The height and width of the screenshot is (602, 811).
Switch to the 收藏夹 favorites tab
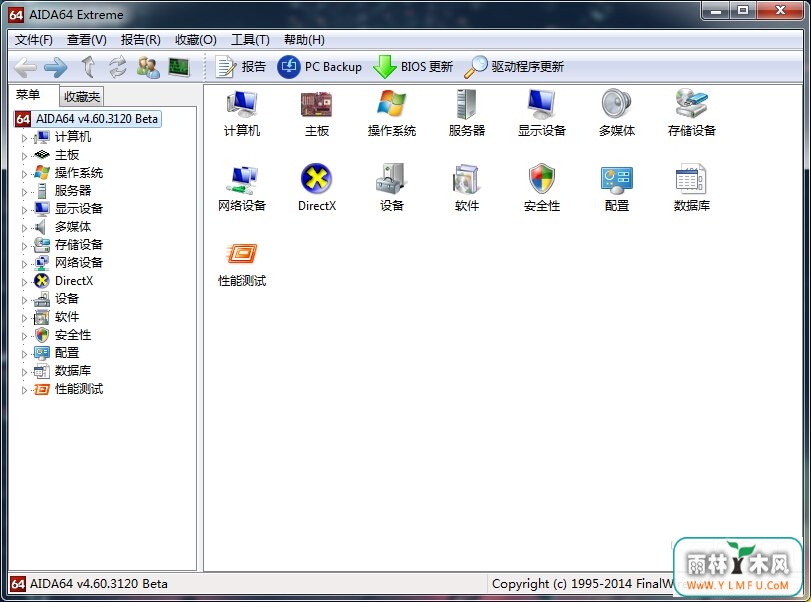pos(82,97)
